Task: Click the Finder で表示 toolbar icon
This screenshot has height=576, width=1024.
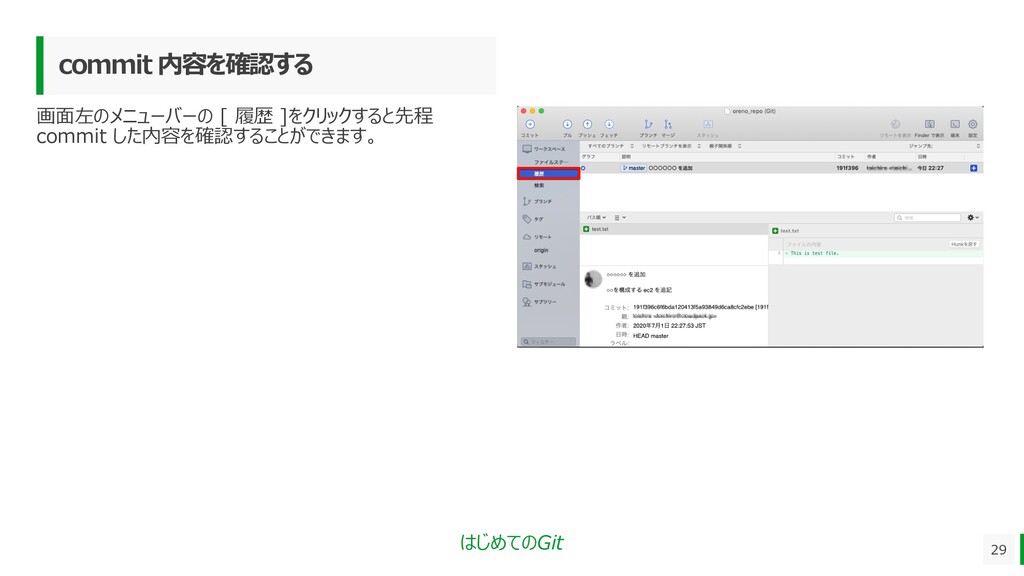Action: click(929, 125)
